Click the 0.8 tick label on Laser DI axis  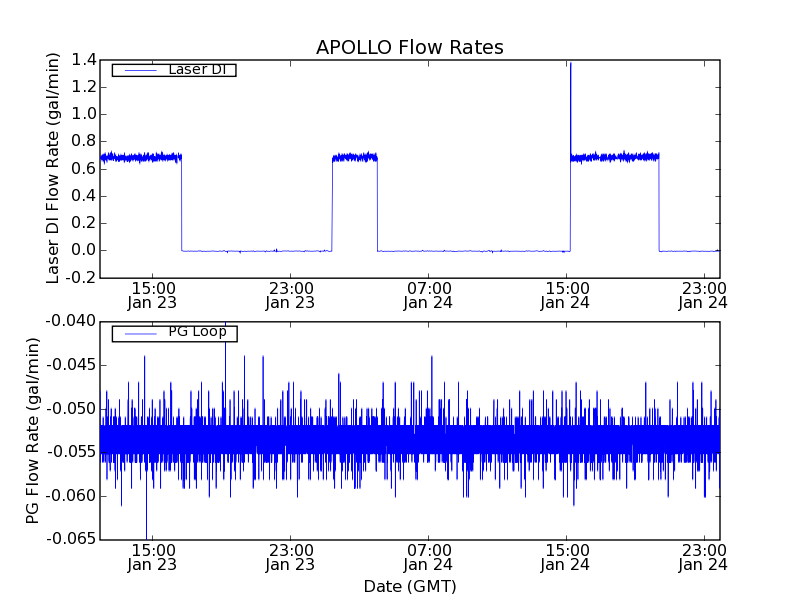(x=84, y=141)
